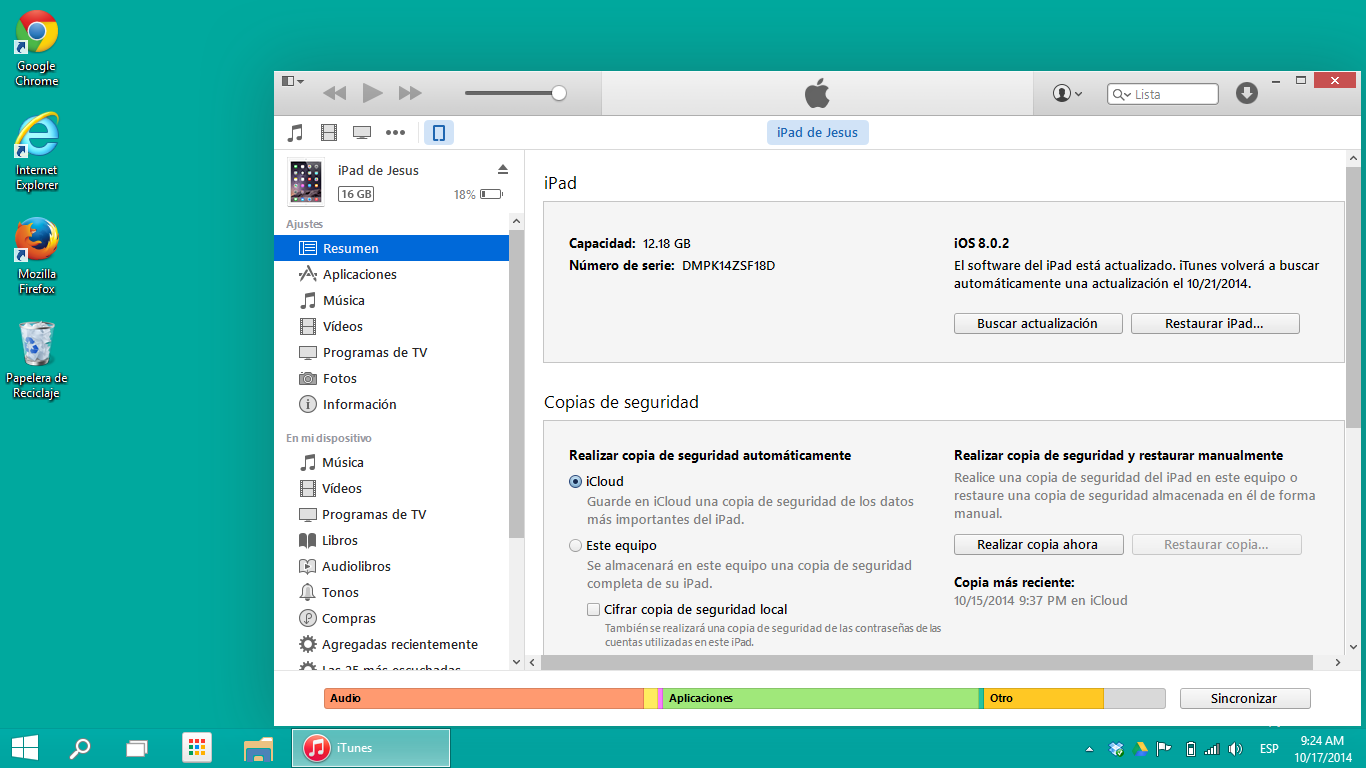This screenshot has width=1366, height=768.
Task: Open Aplicaciones in Ajustes
Action: [391, 274]
